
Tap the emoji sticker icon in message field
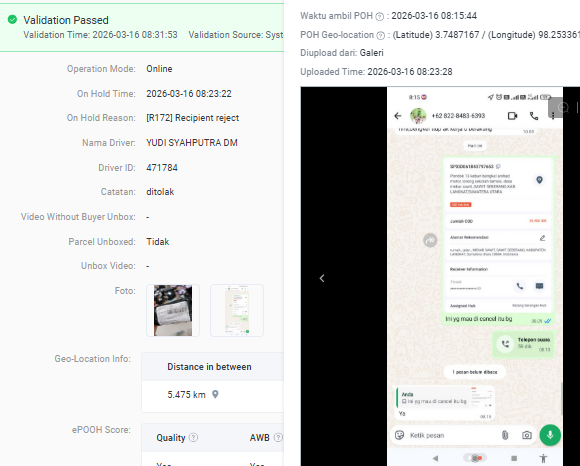399,435
